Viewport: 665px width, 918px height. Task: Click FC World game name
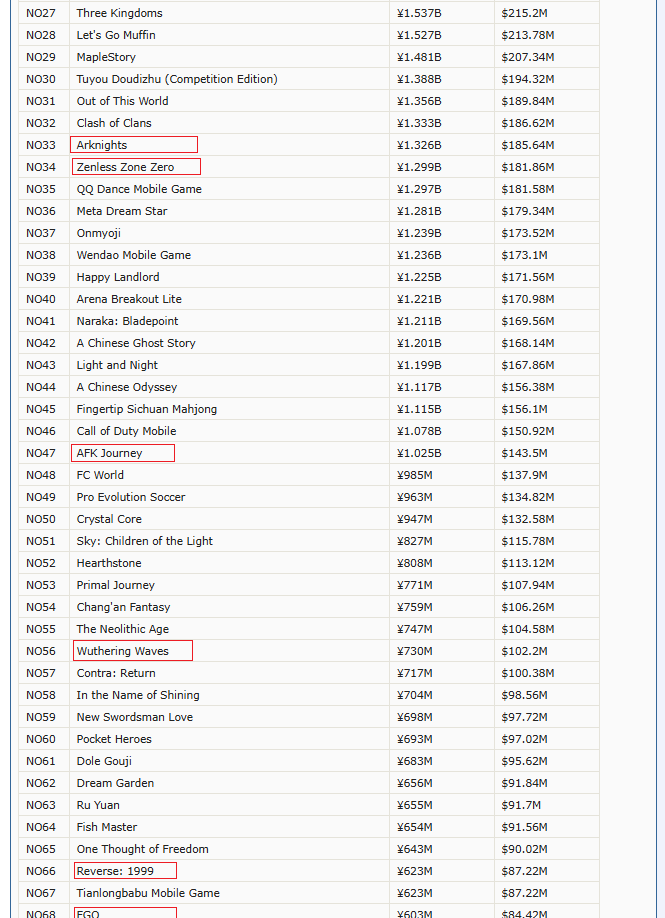coord(100,475)
